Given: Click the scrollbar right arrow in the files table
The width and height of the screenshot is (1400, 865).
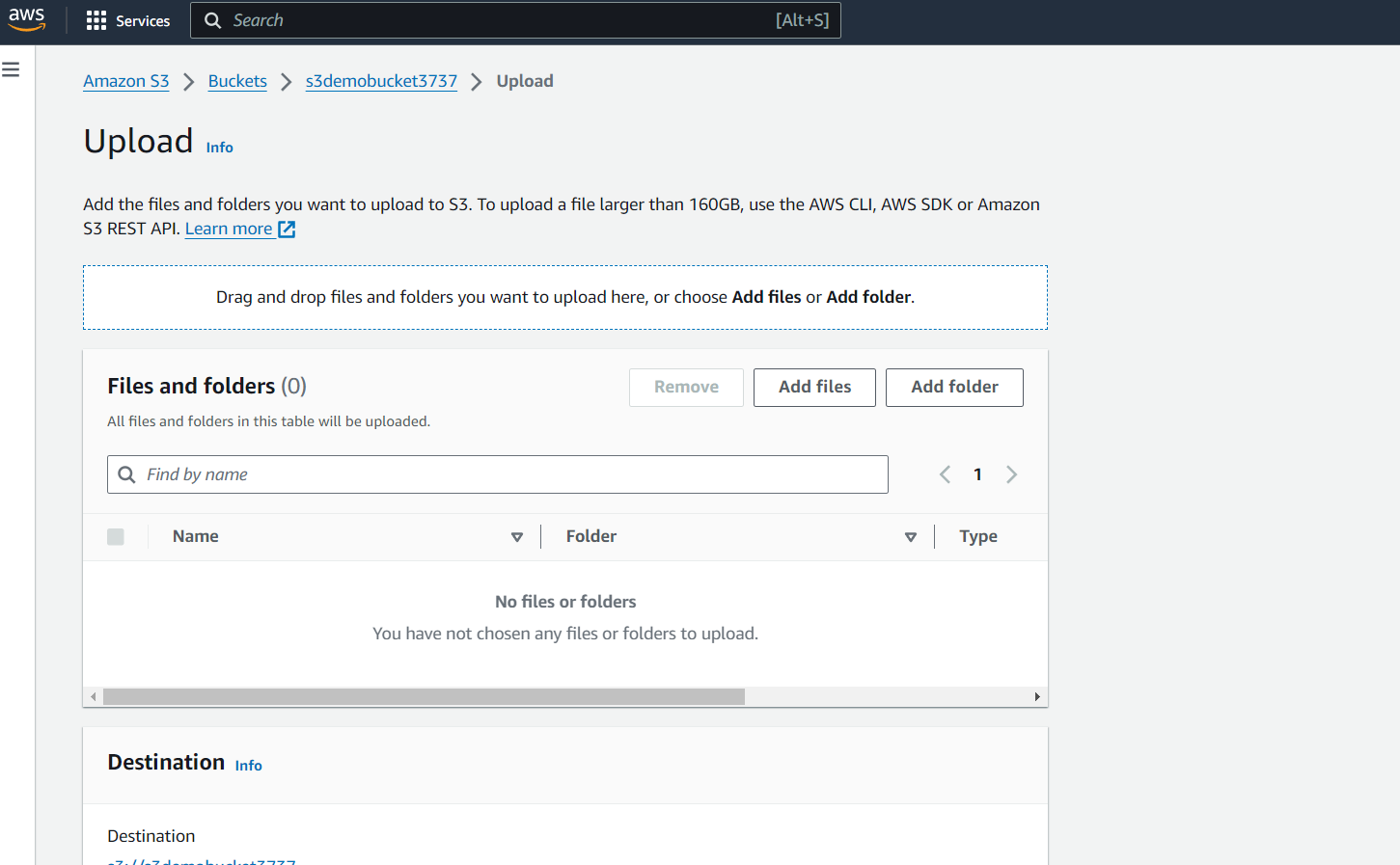Looking at the screenshot, I should pos(1037,696).
